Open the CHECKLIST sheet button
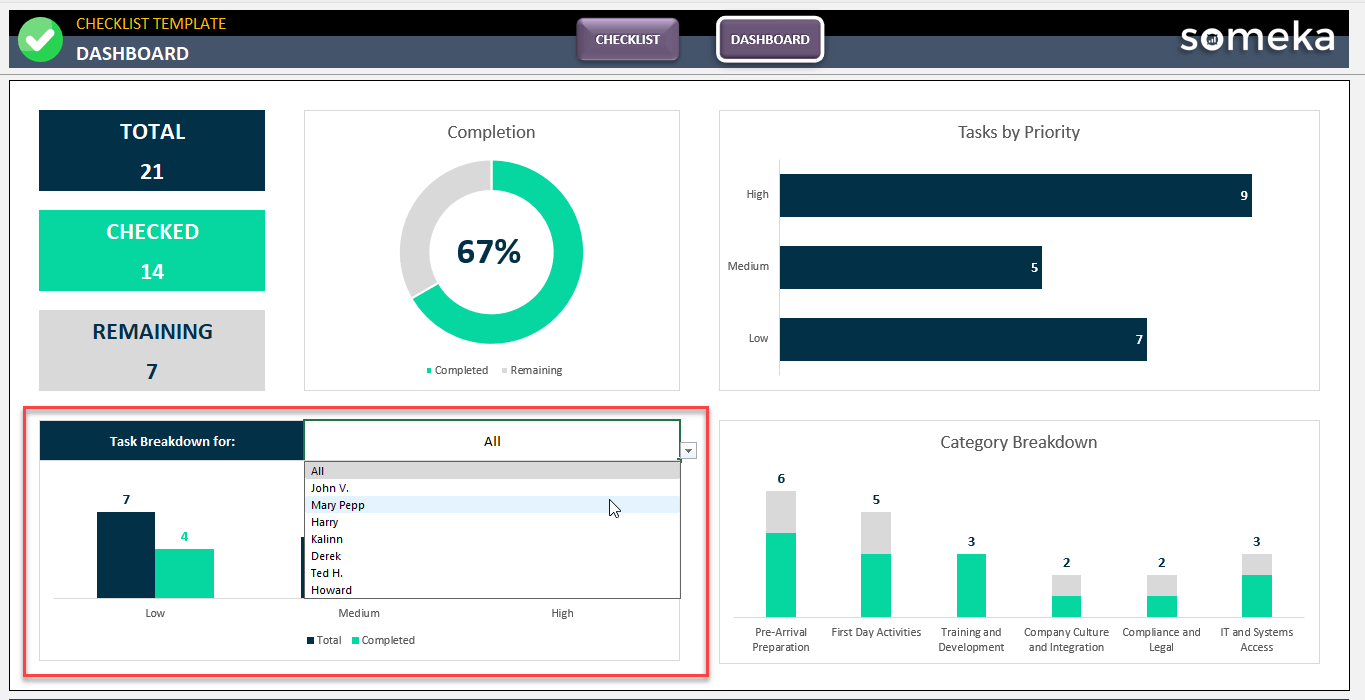1365x700 pixels. pyautogui.click(x=627, y=40)
